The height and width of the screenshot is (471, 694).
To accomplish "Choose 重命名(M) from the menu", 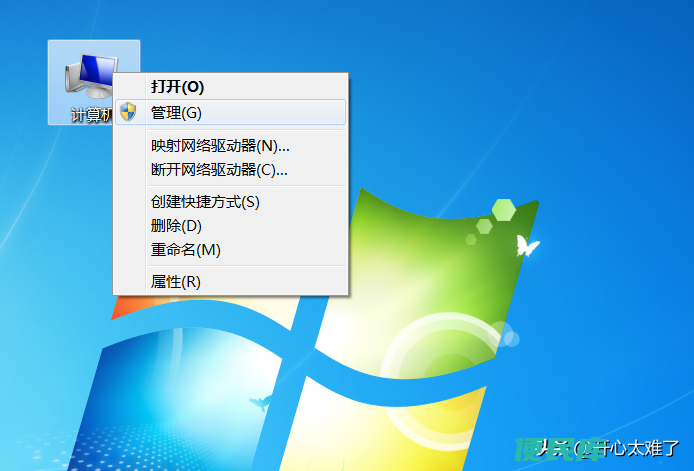I will coord(230,250).
